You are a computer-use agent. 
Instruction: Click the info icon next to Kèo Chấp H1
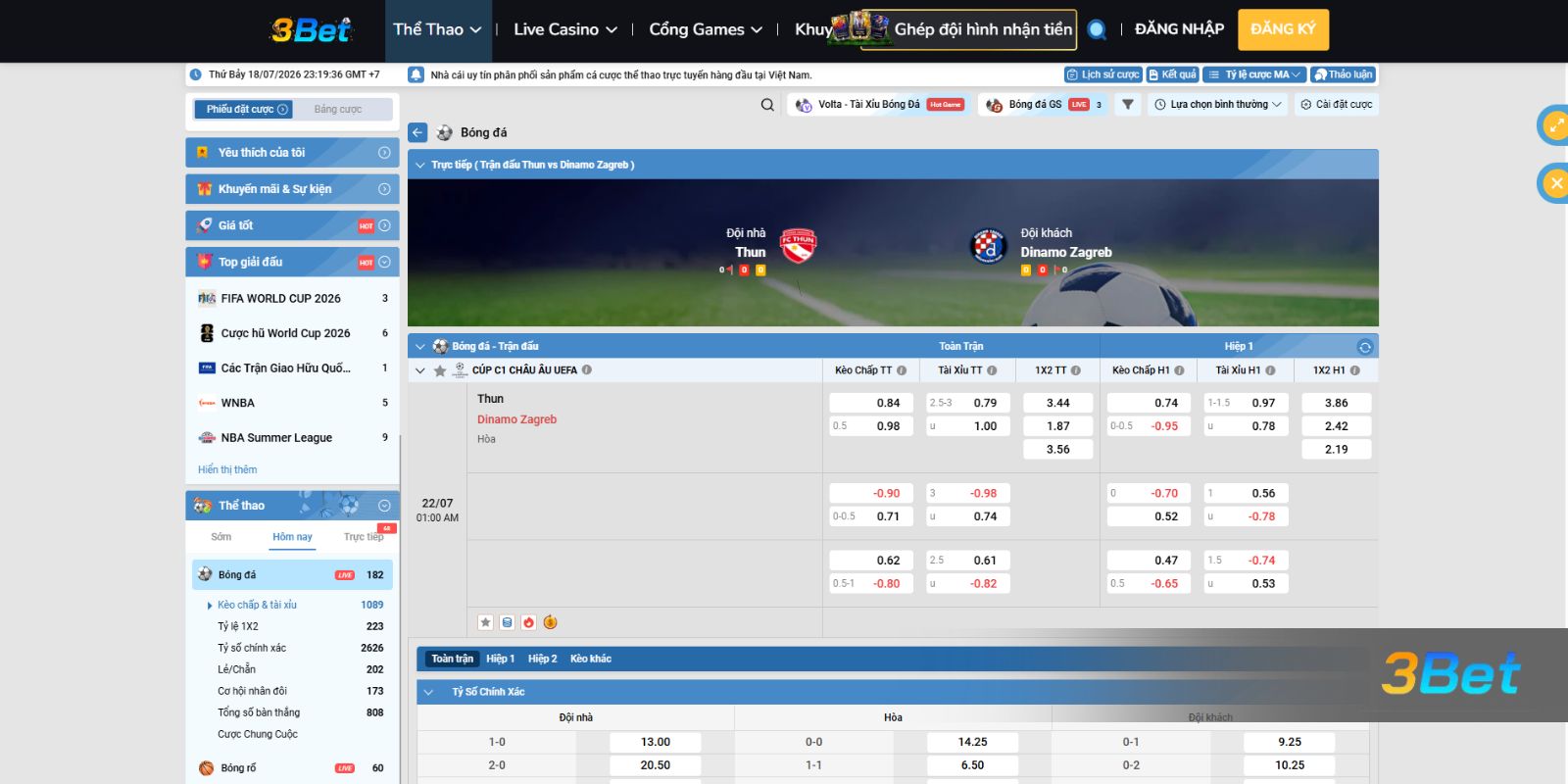pyautogui.click(x=1179, y=370)
